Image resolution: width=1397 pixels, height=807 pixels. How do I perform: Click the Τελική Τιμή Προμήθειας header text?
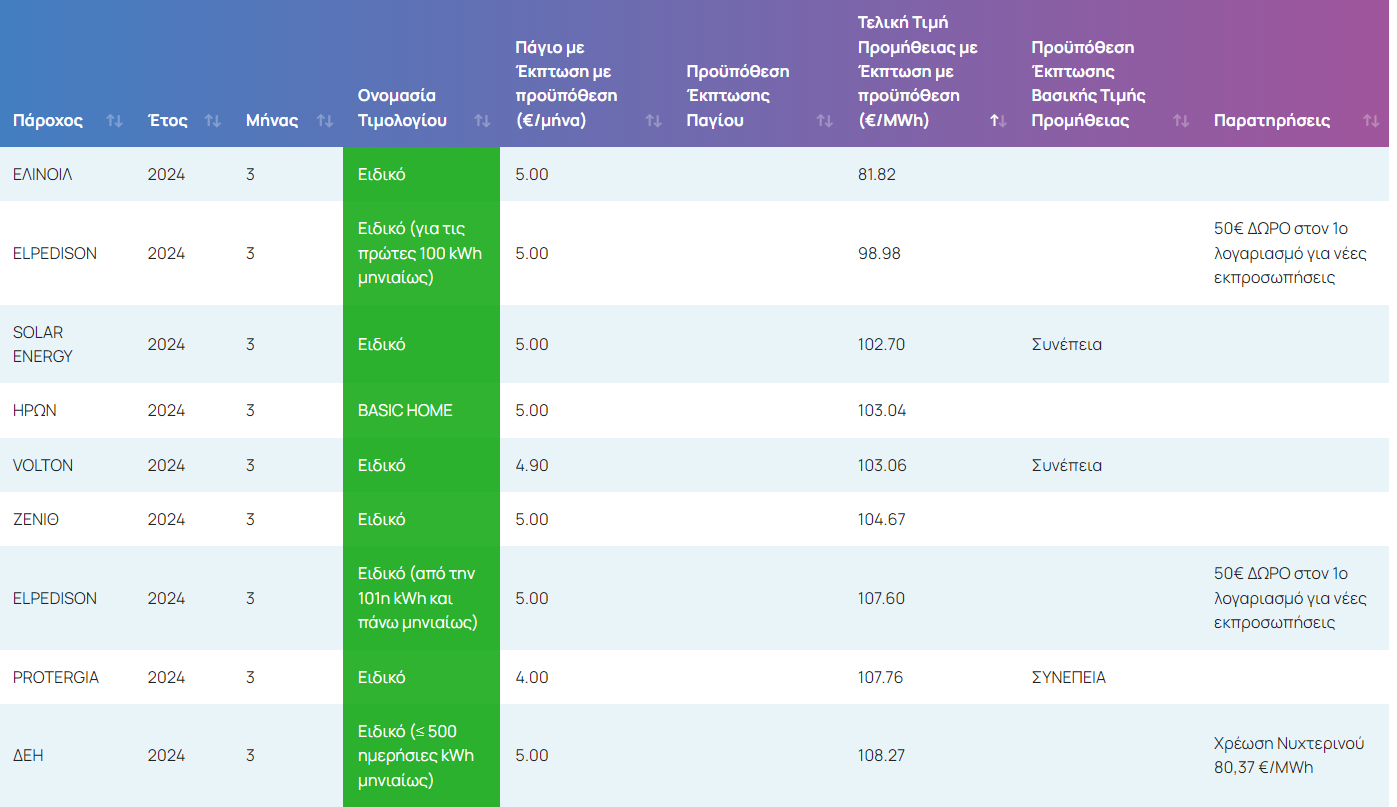[x=918, y=71]
